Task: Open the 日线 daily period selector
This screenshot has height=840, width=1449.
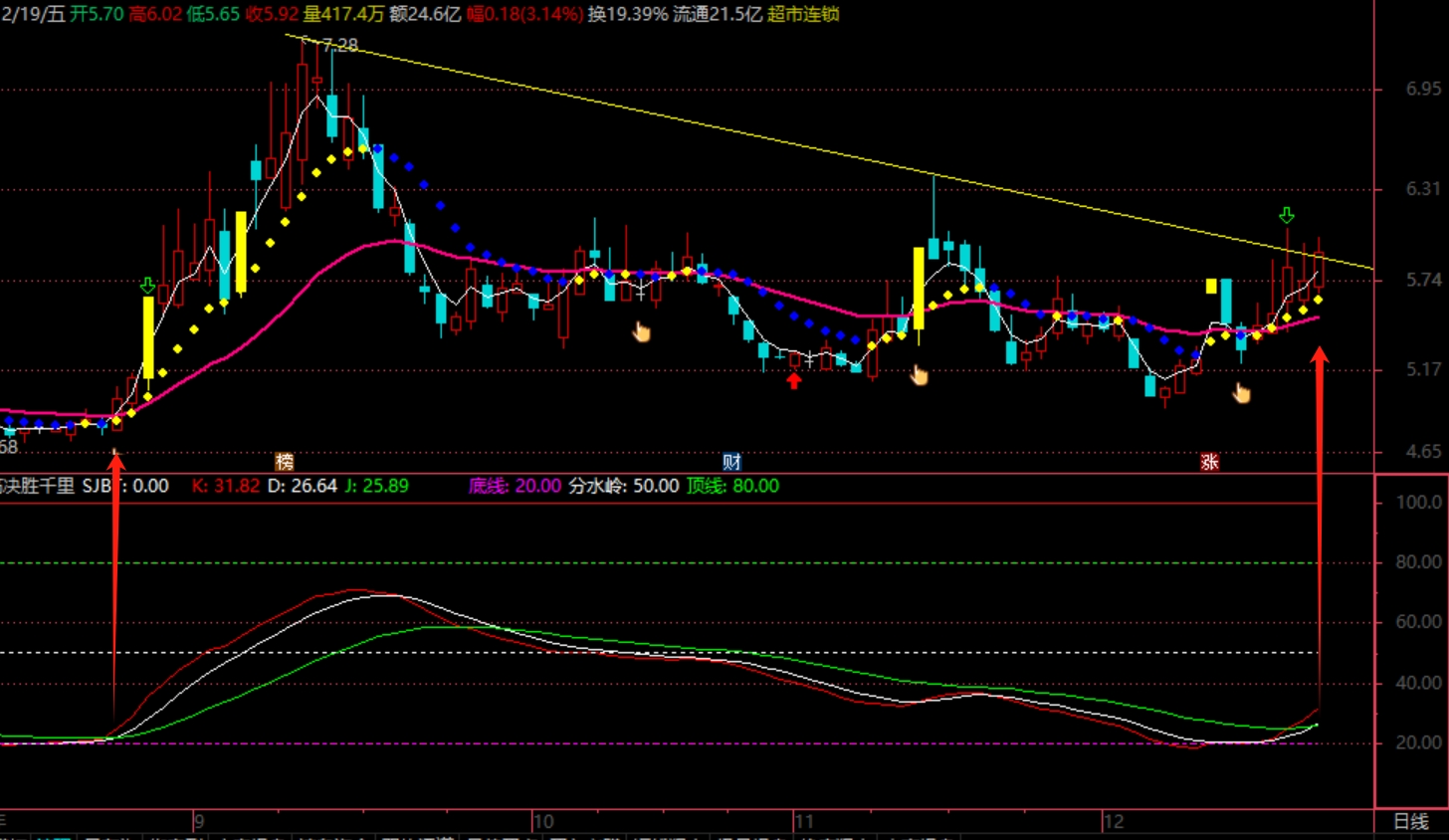Action: (1410, 822)
